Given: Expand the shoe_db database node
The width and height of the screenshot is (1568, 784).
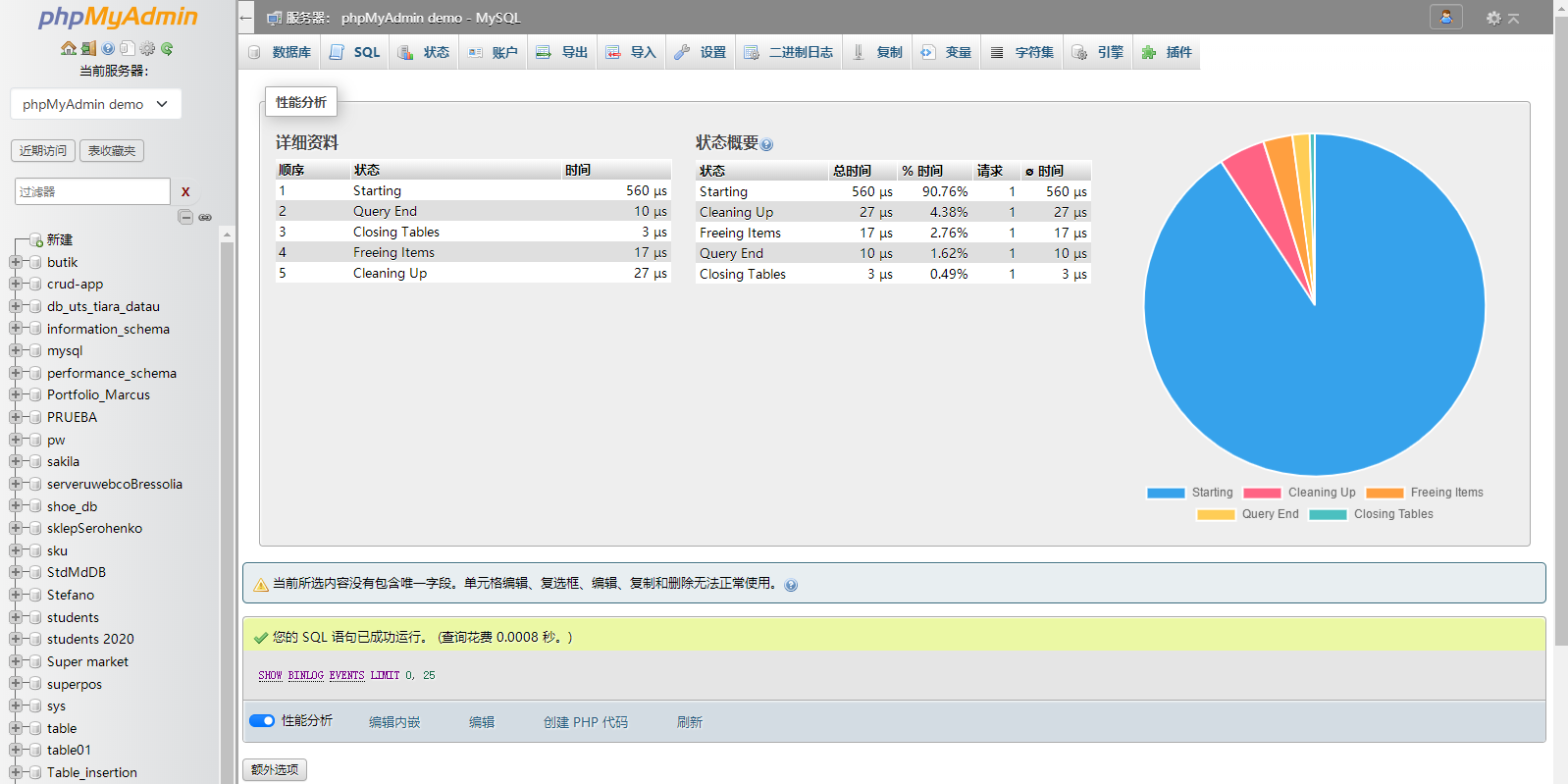Looking at the screenshot, I should [15, 506].
